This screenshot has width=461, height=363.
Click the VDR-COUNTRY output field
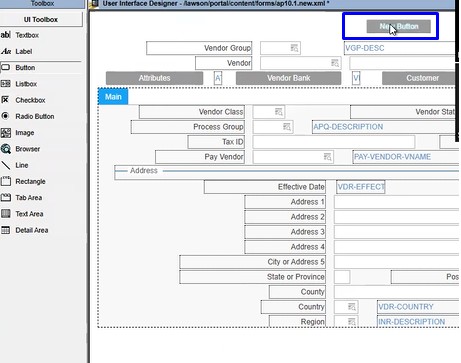click(x=418, y=307)
